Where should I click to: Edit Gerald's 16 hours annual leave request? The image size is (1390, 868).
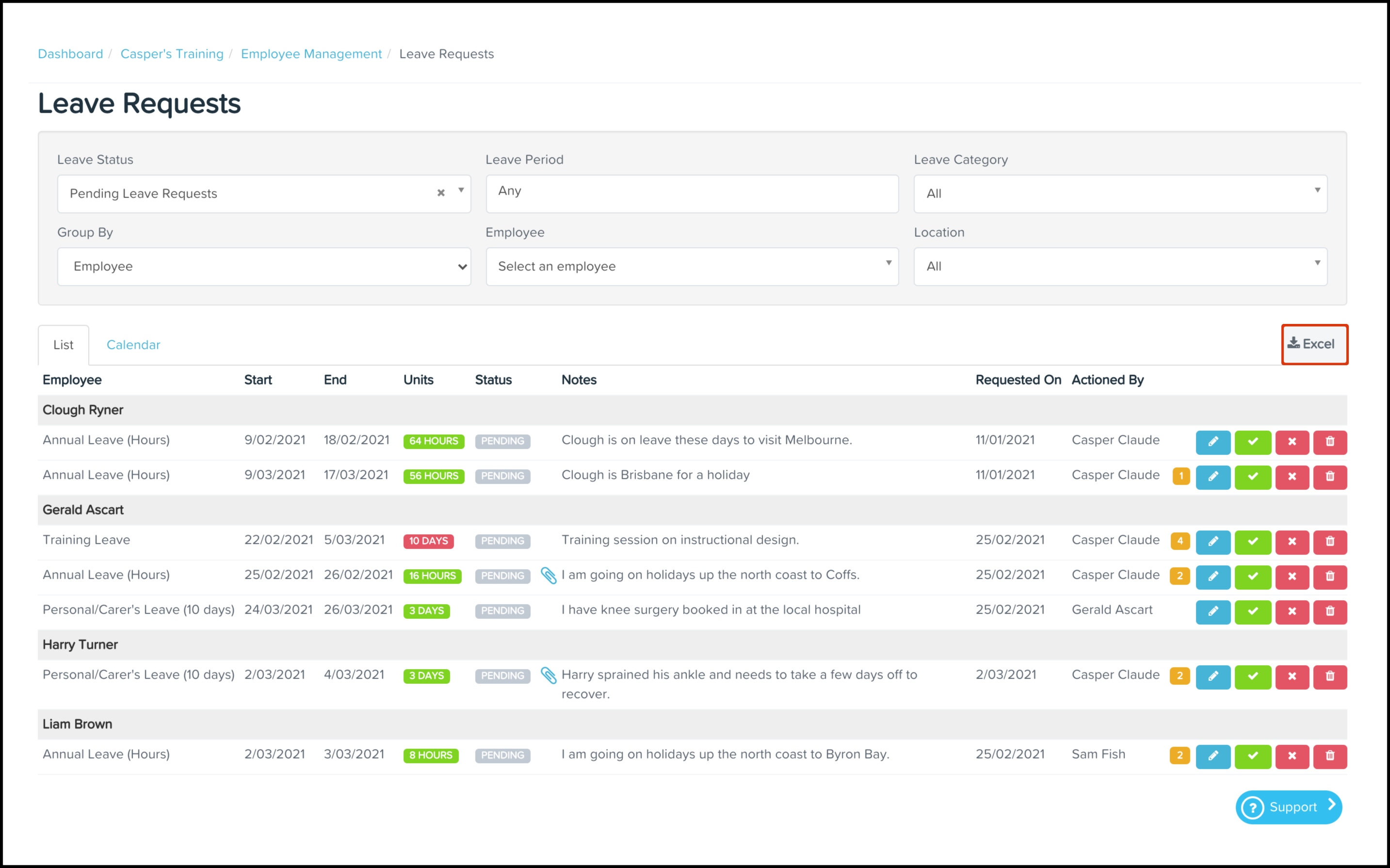1212,577
